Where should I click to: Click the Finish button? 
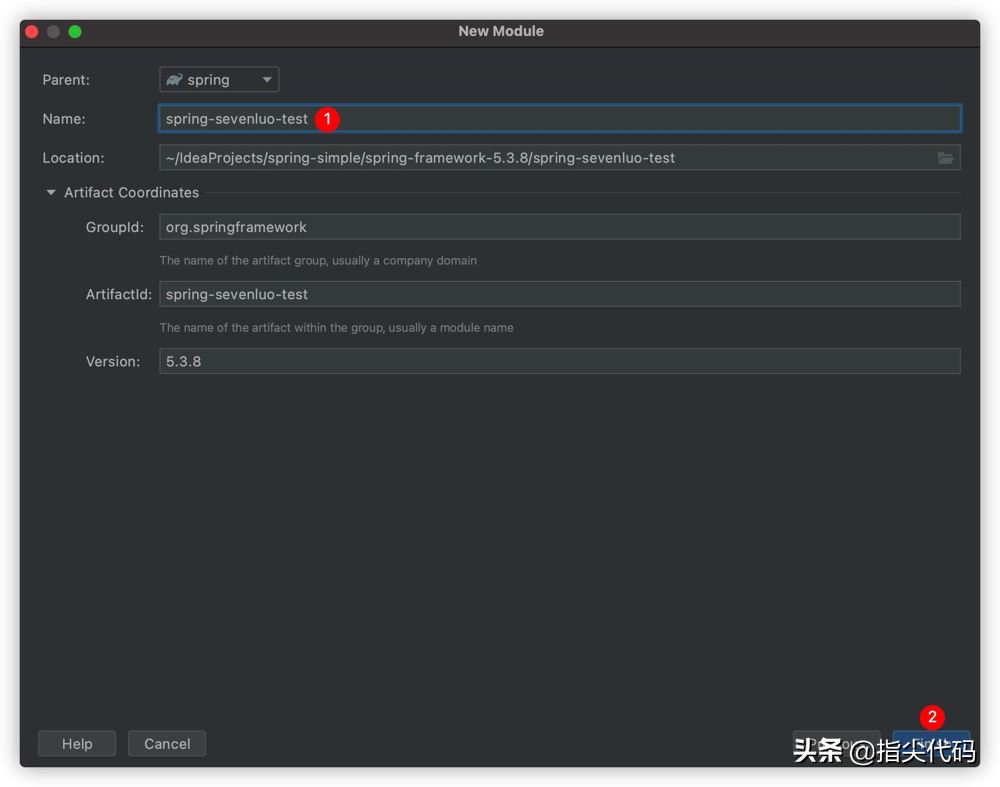click(931, 744)
